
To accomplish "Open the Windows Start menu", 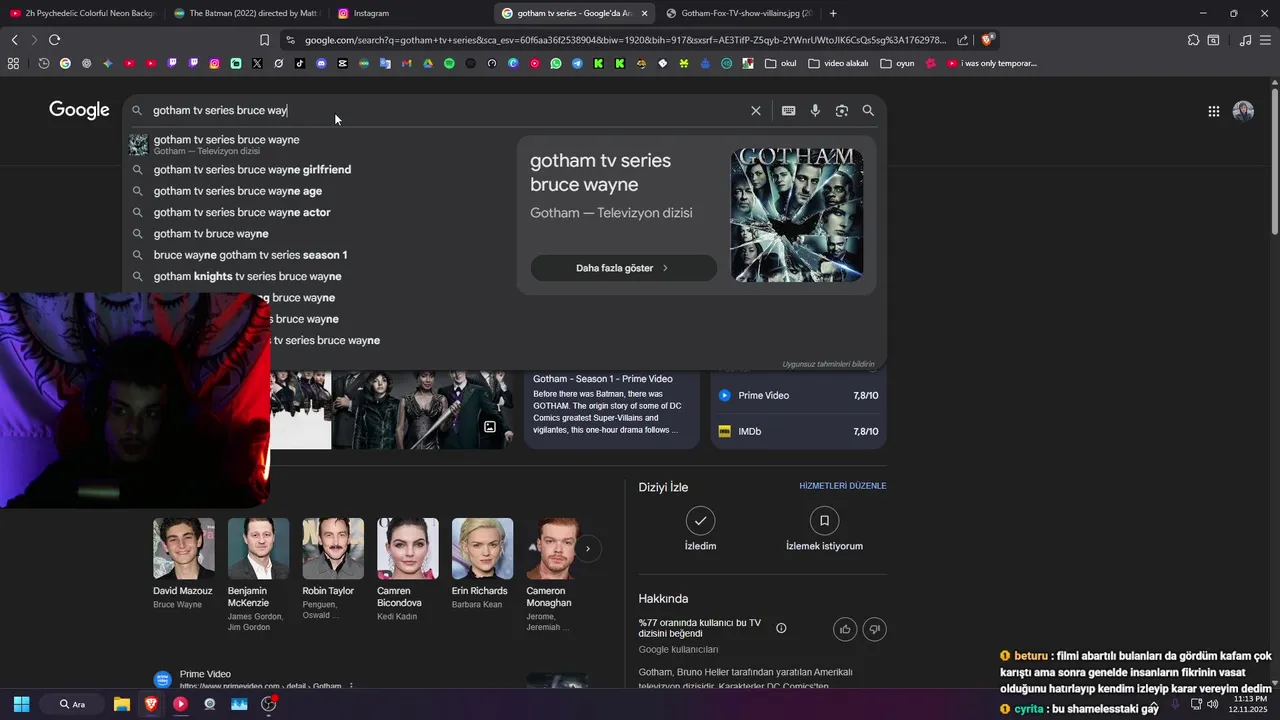I will pos(21,704).
